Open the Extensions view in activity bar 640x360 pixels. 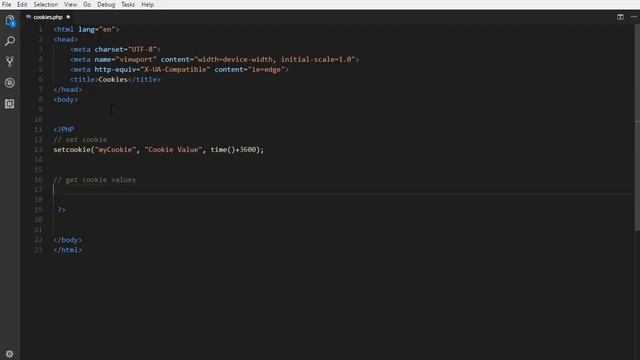coord(10,104)
